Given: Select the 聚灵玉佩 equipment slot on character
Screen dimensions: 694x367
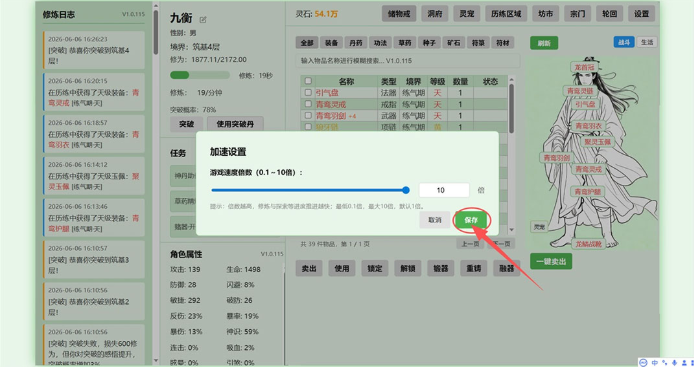Looking at the screenshot, I should [598, 142].
